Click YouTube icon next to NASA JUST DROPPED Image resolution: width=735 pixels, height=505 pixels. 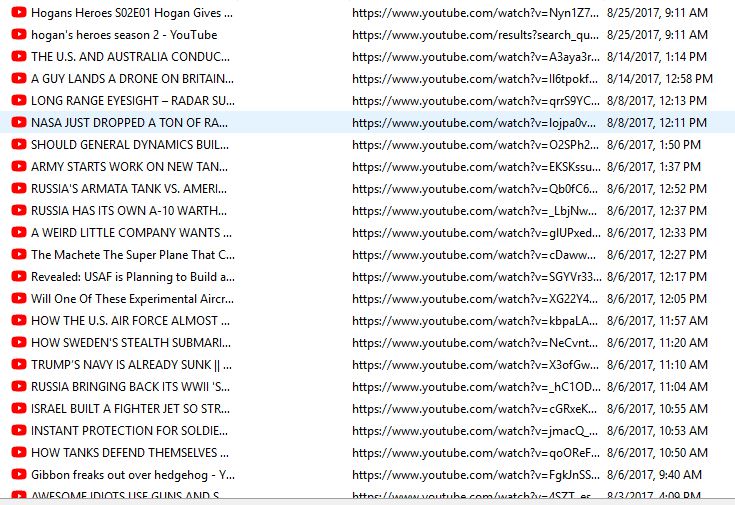(x=19, y=122)
